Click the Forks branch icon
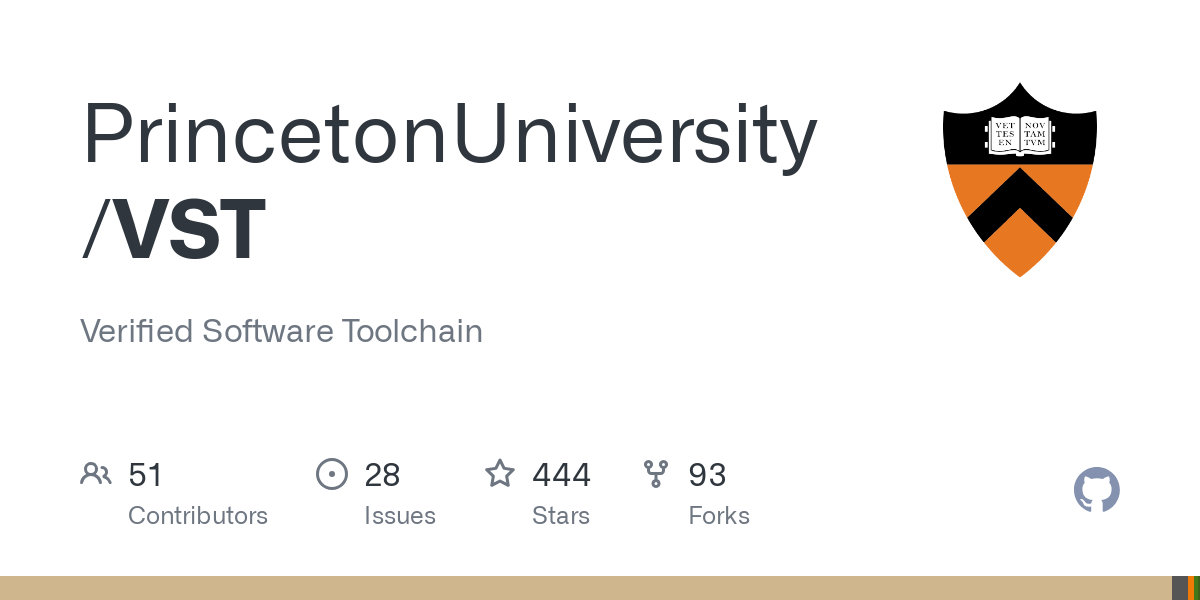 656,474
